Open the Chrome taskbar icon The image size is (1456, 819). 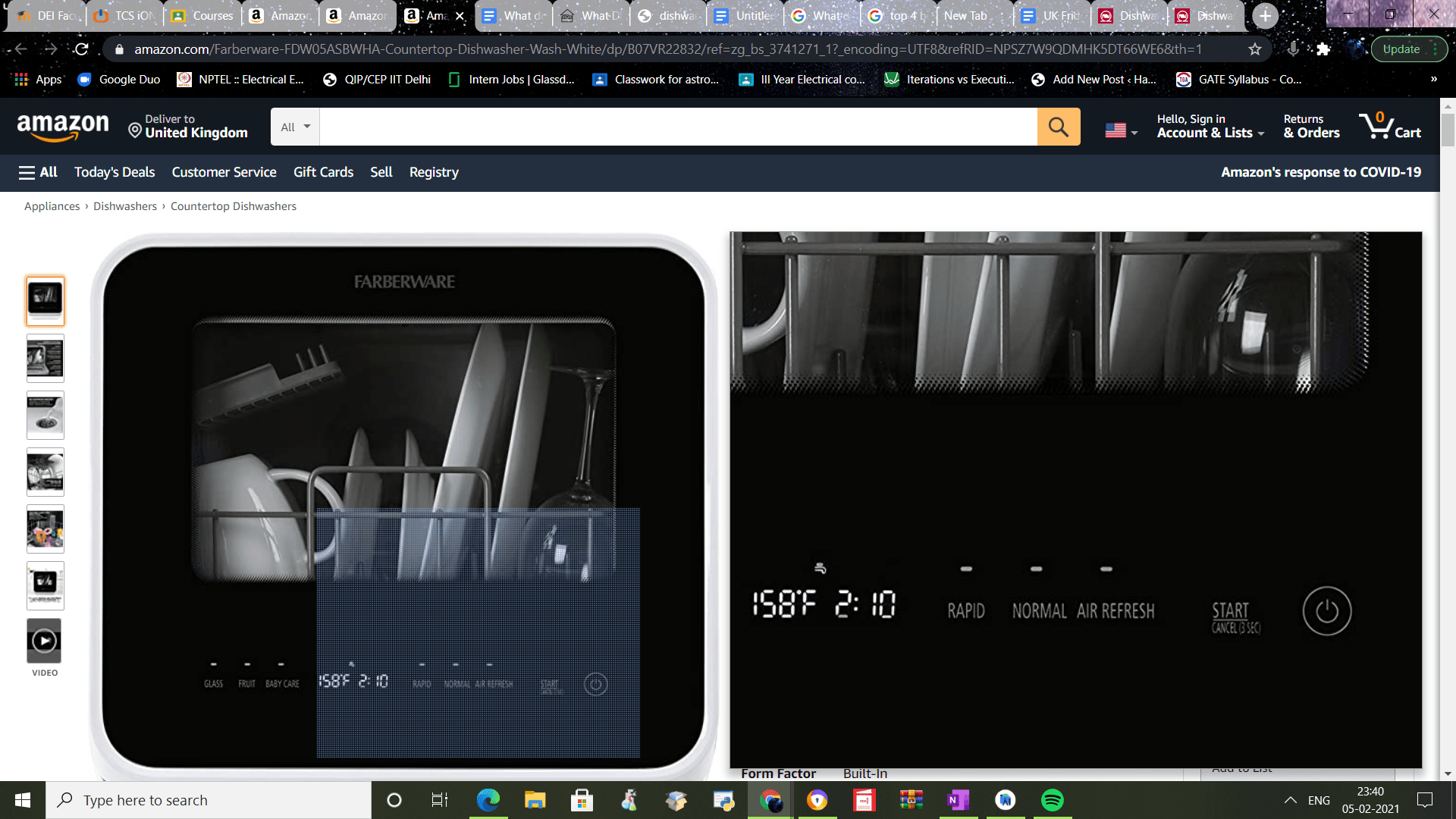770,800
